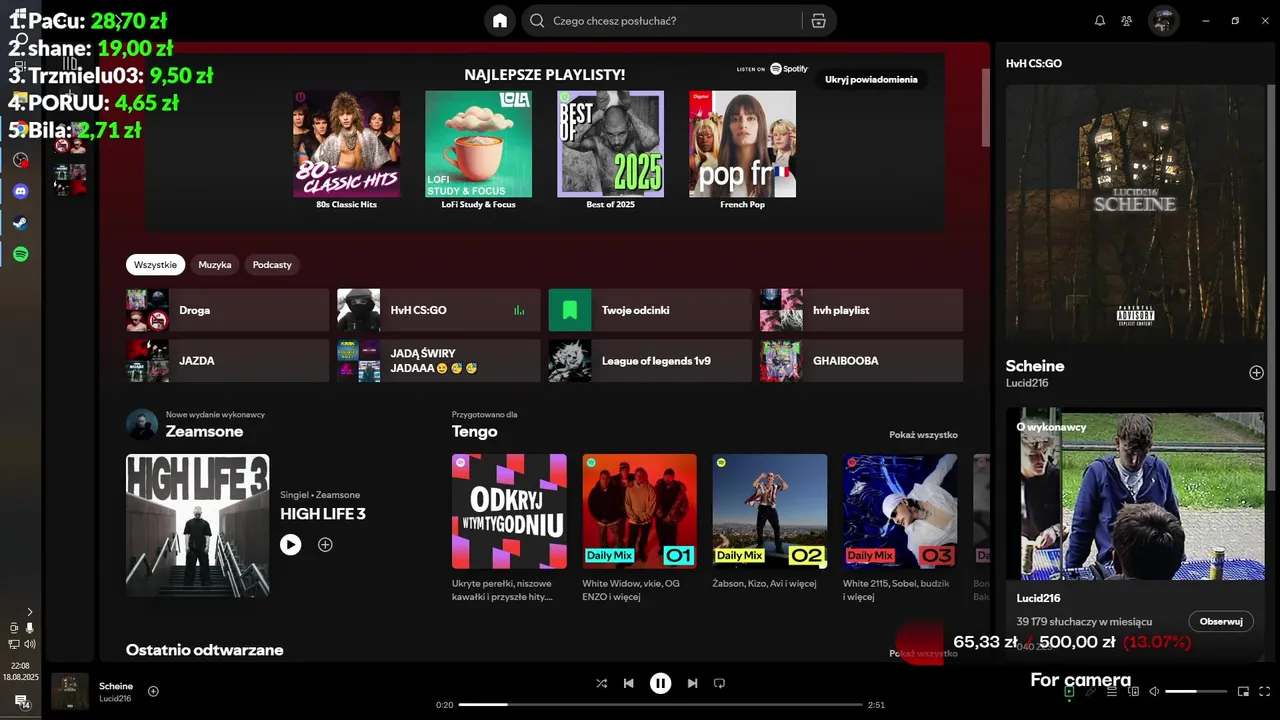Open Connect to a device icon
This screenshot has width=1280, height=720.
pos(1132,691)
